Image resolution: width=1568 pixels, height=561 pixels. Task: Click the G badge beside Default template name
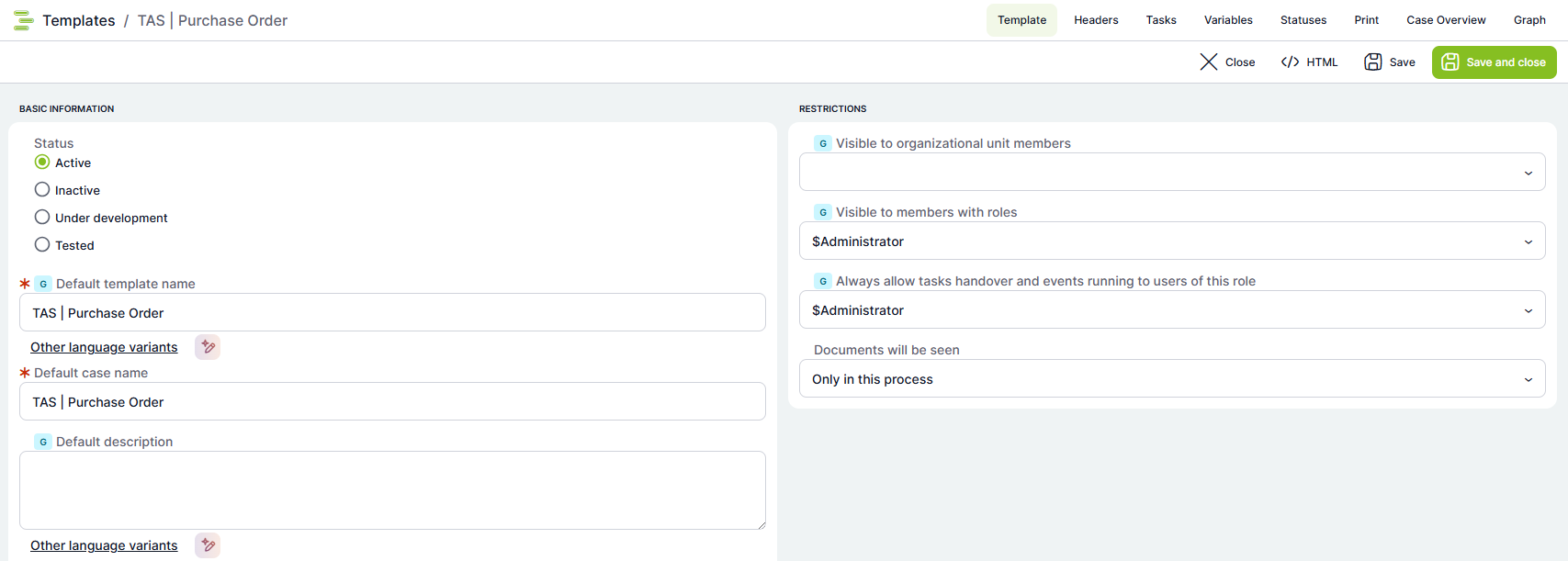(x=43, y=284)
